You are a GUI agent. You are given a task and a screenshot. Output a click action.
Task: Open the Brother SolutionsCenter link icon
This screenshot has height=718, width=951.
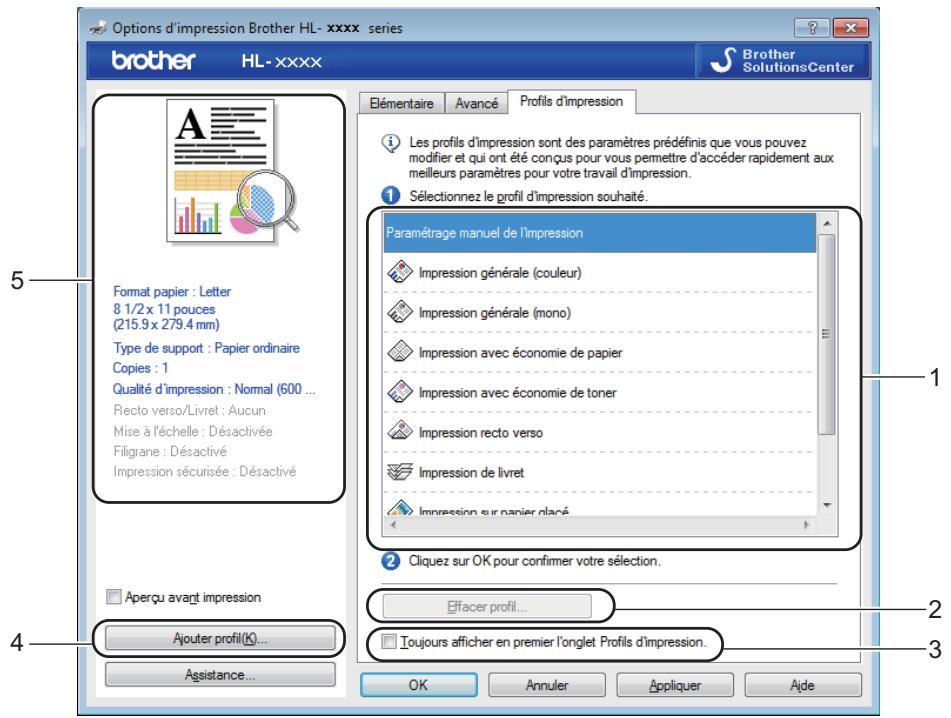[722, 61]
